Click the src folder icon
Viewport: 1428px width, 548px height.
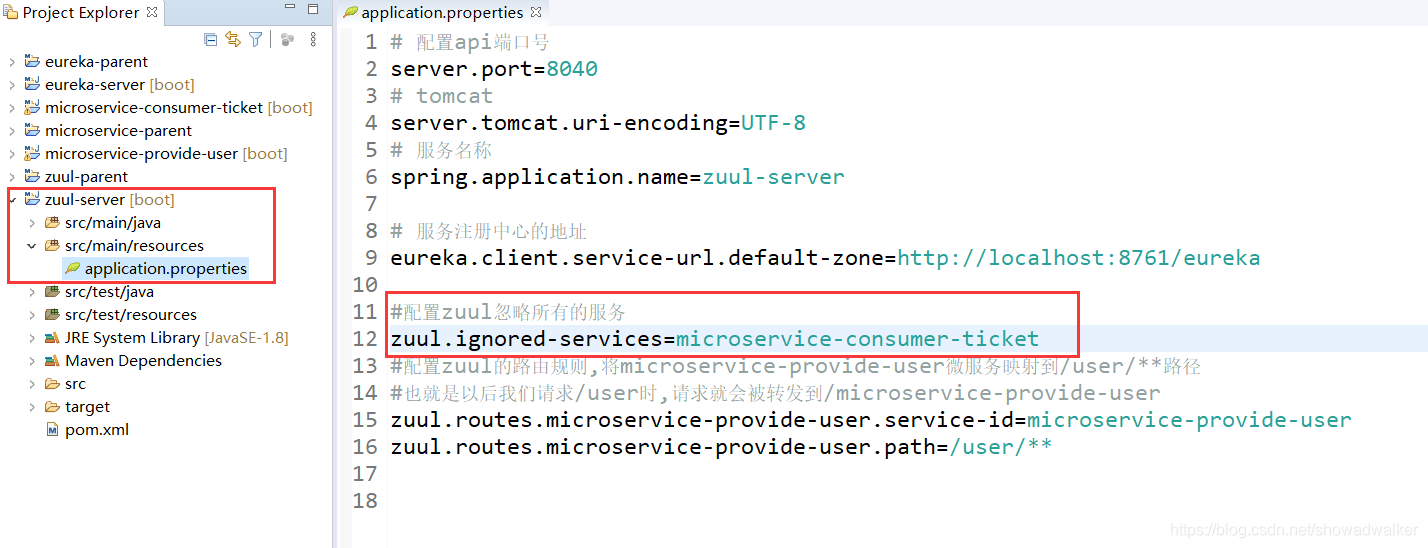52,383
